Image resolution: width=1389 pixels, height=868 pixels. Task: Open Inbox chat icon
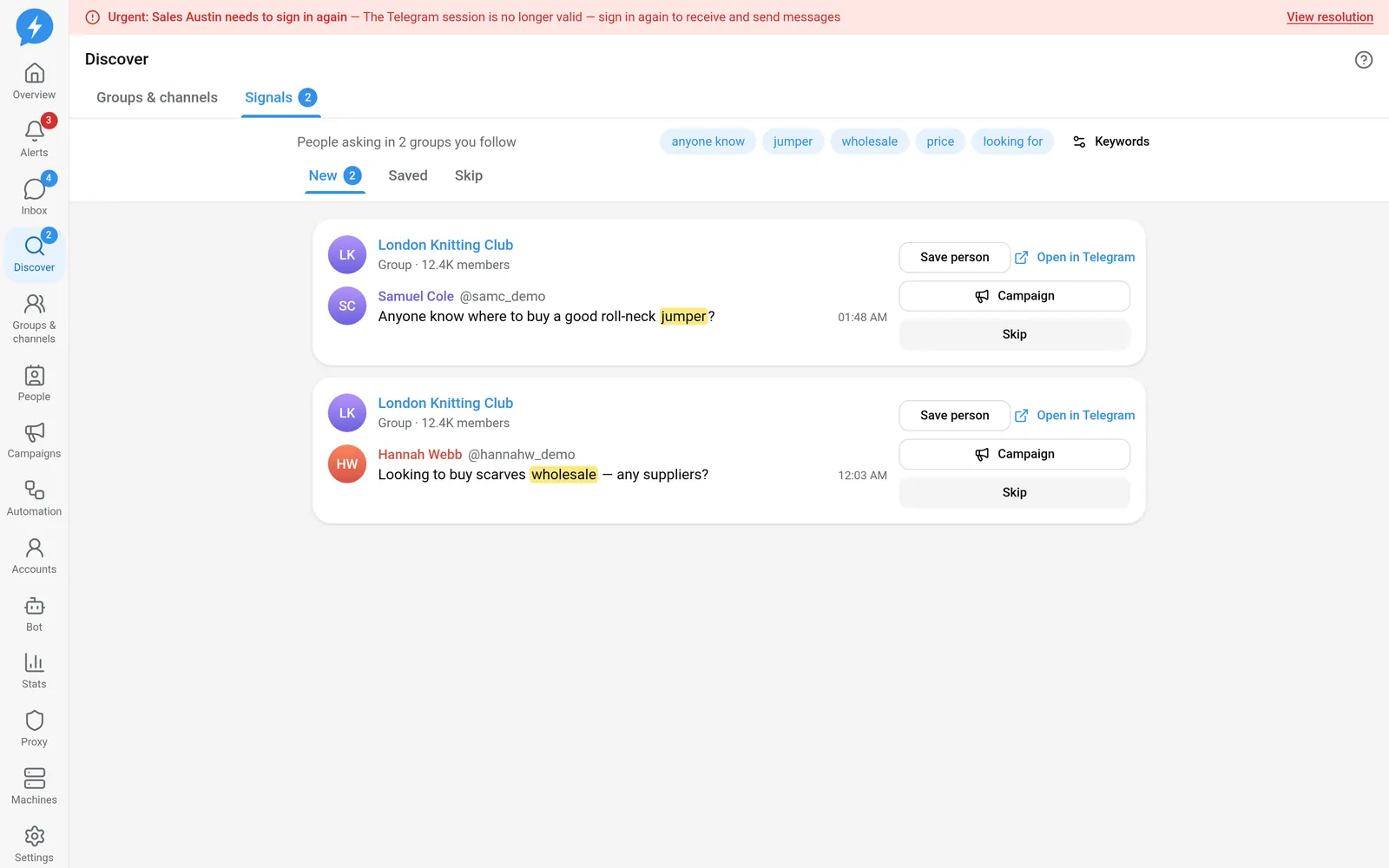[x=35, y=197]
